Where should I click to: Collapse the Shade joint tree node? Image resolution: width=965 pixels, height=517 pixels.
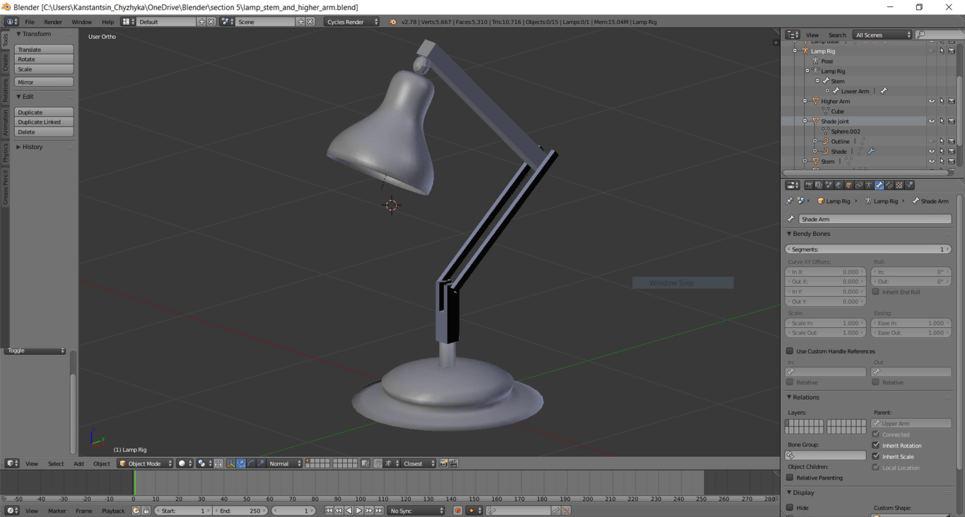pyautogui.click(x=804, y=121)
